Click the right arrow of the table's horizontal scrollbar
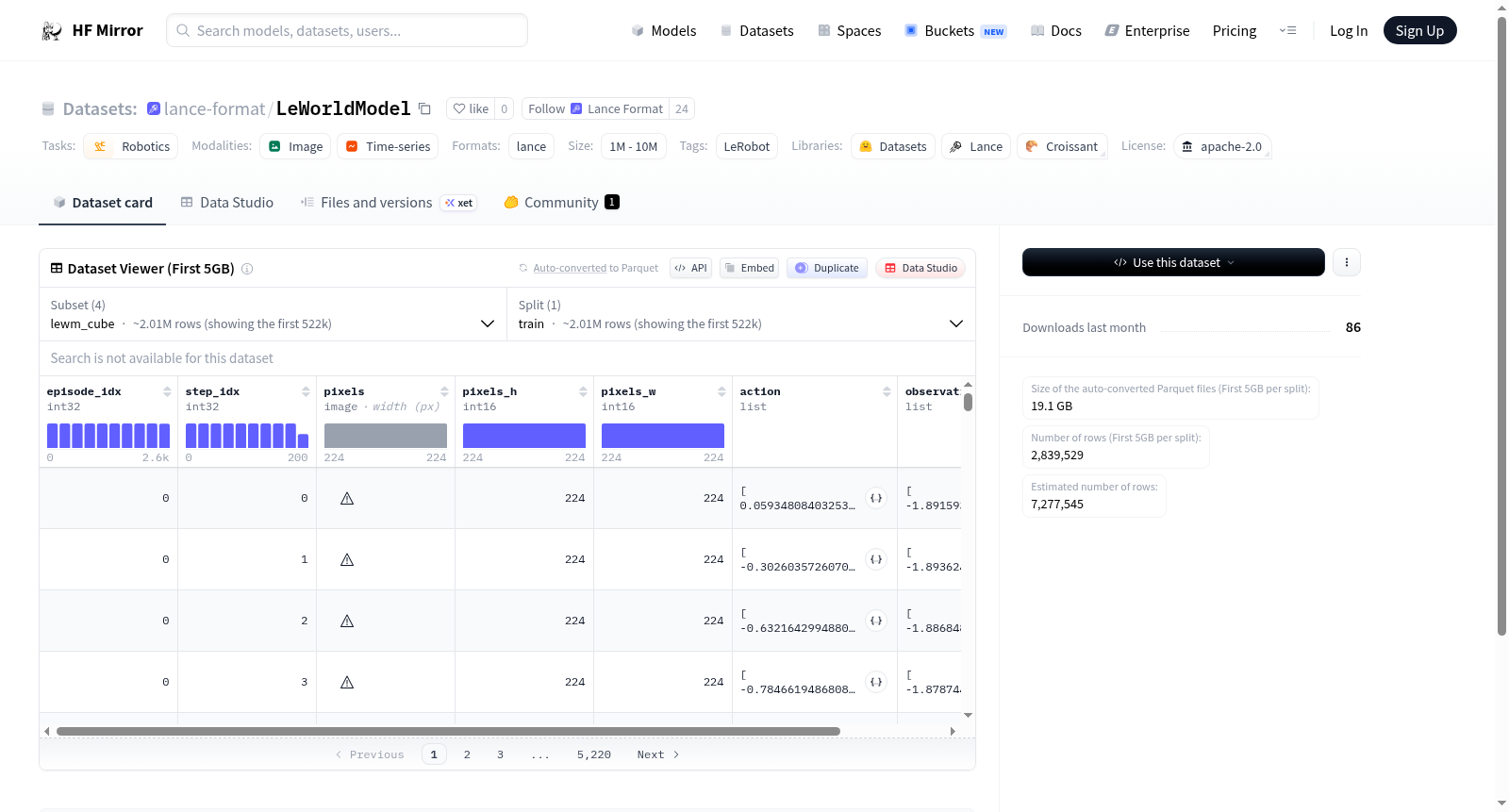1509x812 pixels. 953,731
